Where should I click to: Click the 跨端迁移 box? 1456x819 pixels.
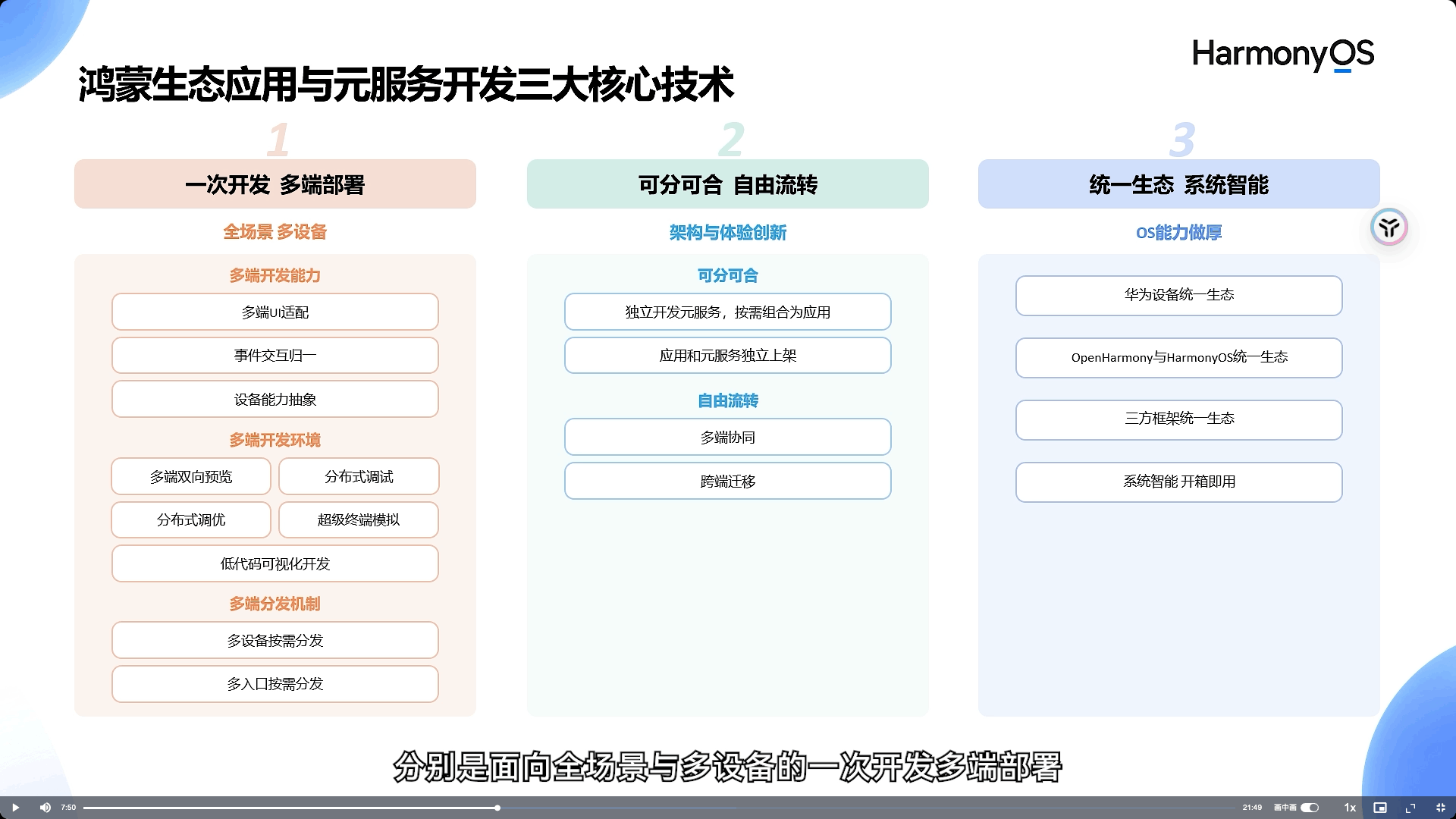point(727,481)
